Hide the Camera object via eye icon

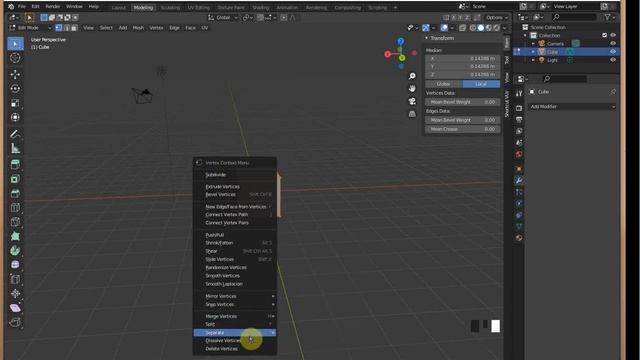click(613, 43)
